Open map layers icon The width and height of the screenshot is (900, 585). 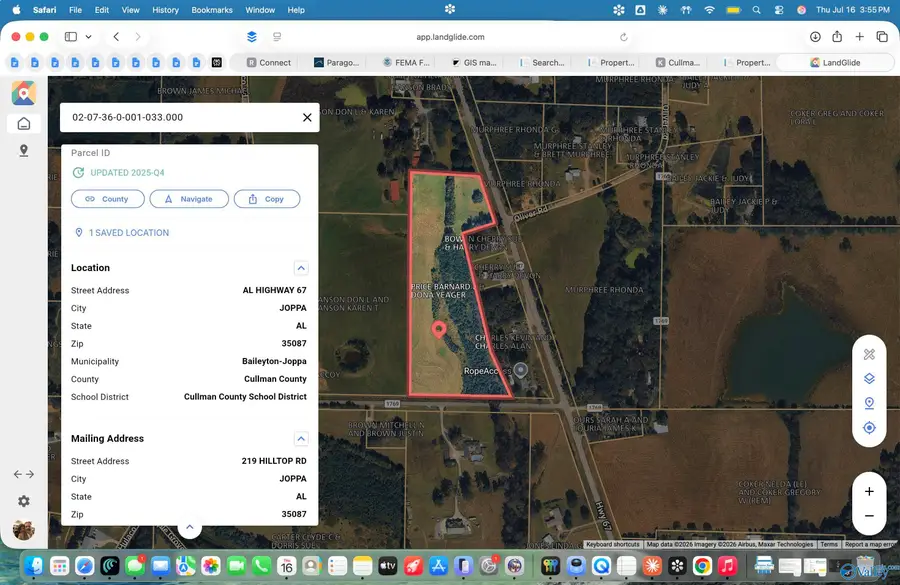pyautogui.click(x=869, y=379)
